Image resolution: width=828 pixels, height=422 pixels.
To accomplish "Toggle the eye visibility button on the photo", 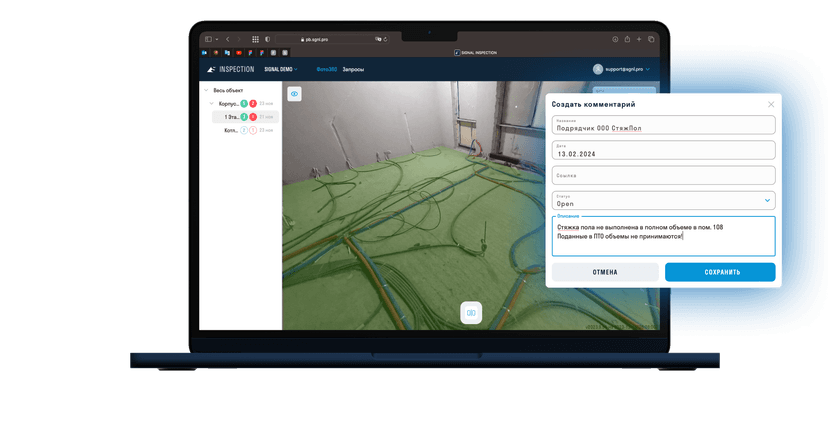I will 295,94.
